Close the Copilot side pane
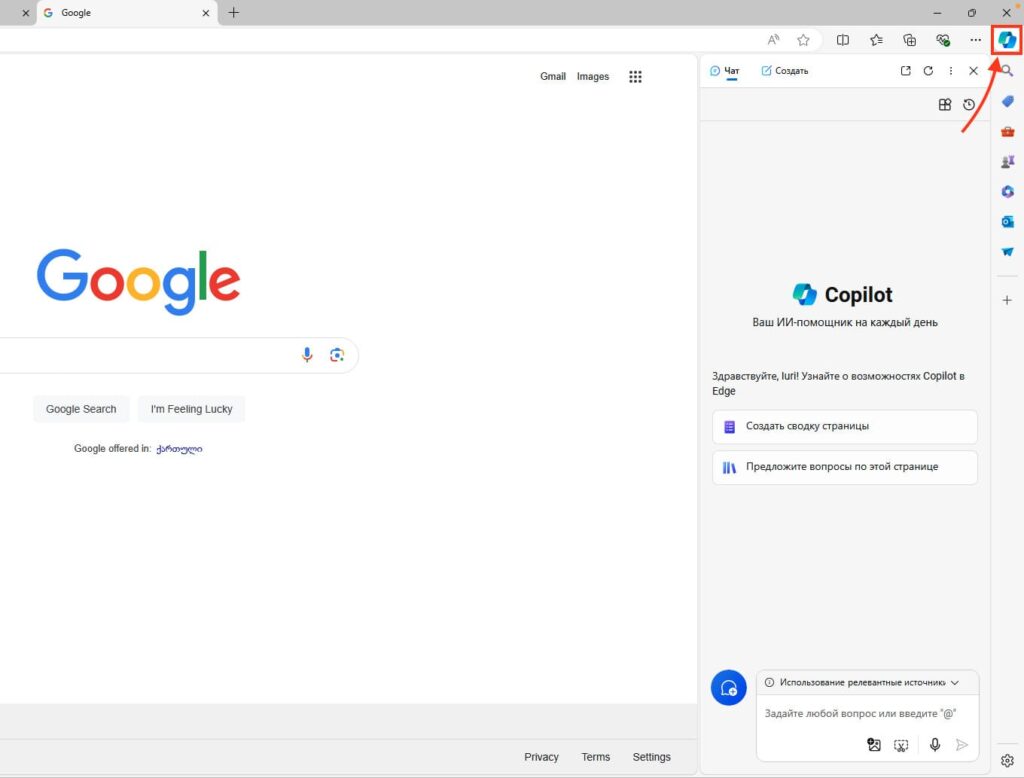This screenshot has width=1024, height=778. coord(973,71)
